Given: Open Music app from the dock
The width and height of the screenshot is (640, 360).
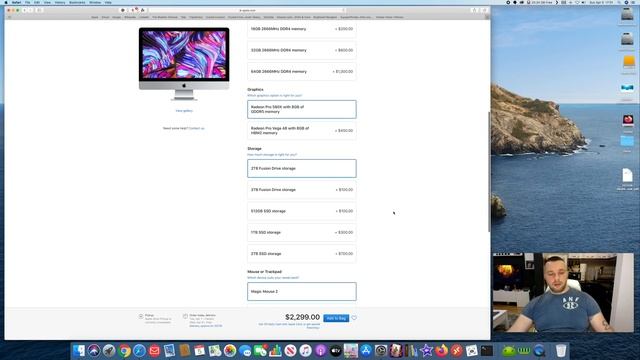Looking at the screenshot, I should (305, 351).
